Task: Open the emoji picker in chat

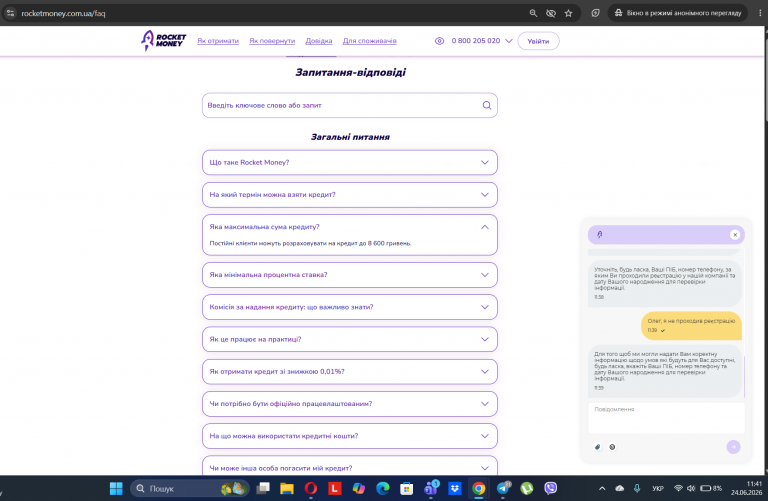Action: pos(612,447)
